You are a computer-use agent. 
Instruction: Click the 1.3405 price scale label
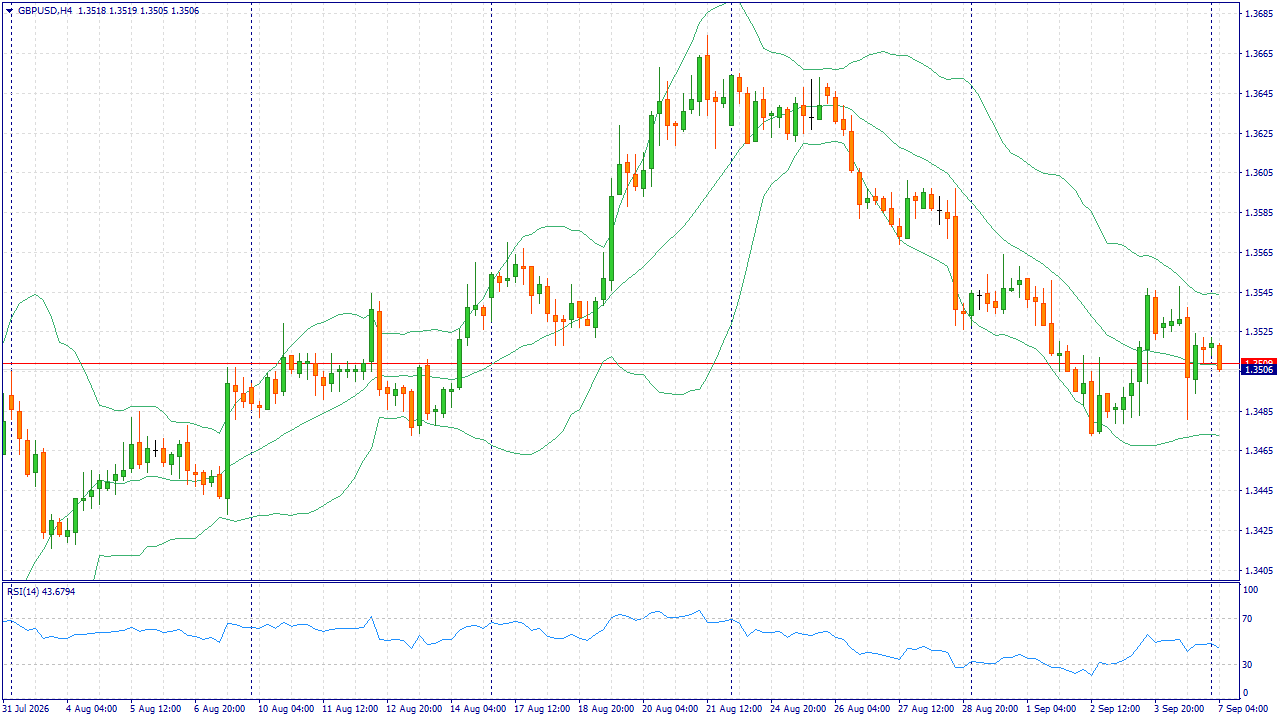[1259, 571]
